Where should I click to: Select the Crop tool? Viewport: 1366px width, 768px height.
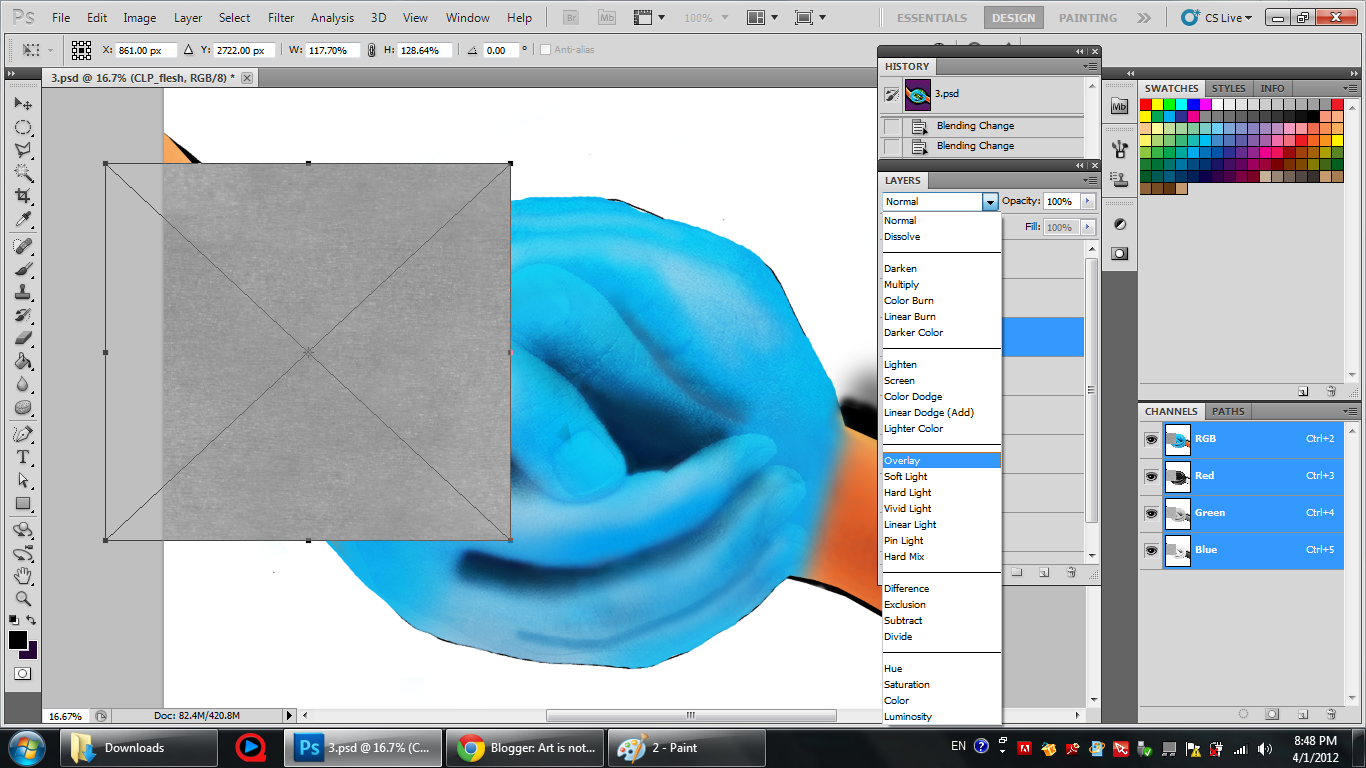coord(22,196)
